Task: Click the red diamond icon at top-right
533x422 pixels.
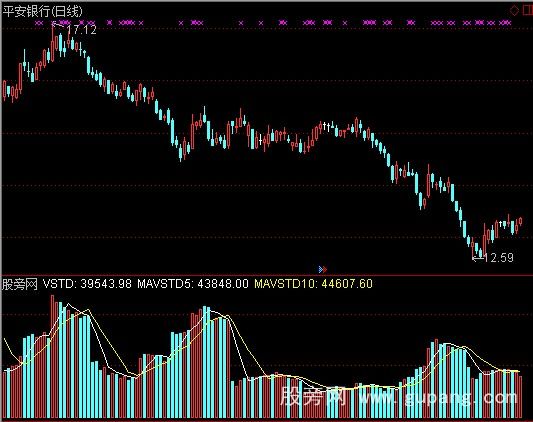Action: click(x=514, y=11)
